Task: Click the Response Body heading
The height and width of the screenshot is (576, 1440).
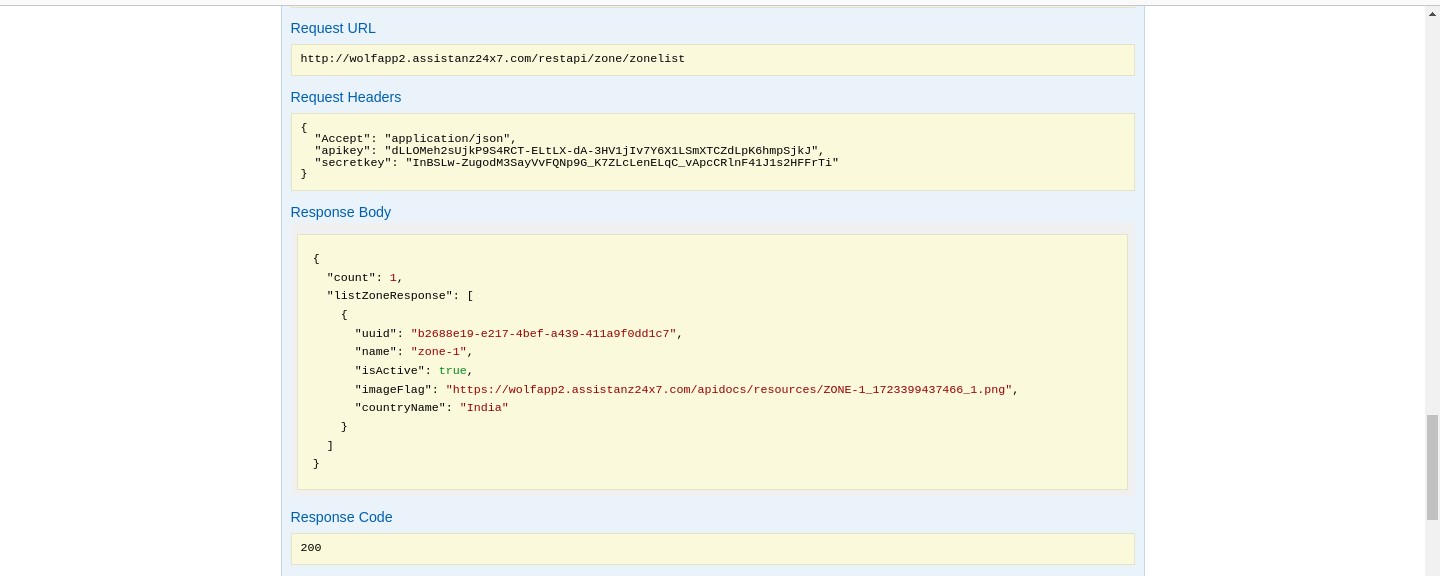Action: coord(341,212)
